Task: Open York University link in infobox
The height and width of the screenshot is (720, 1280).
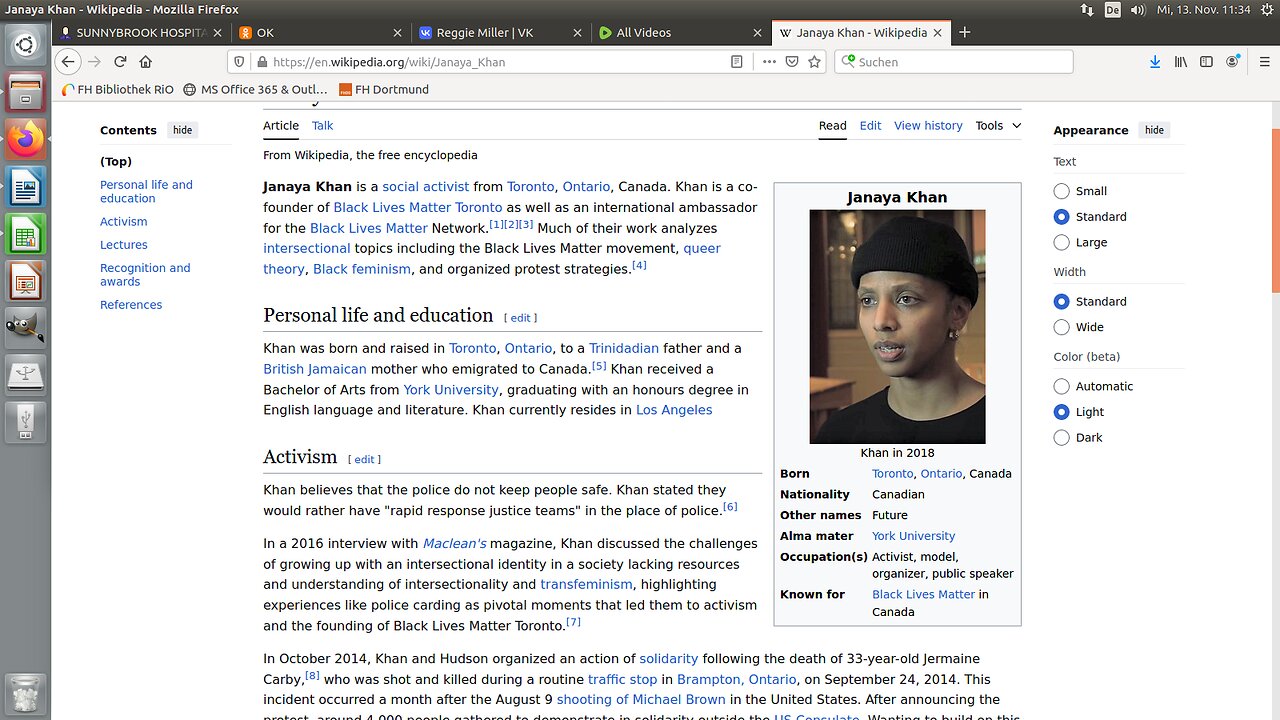Action: pyautogui.click(x=913, y=536)
